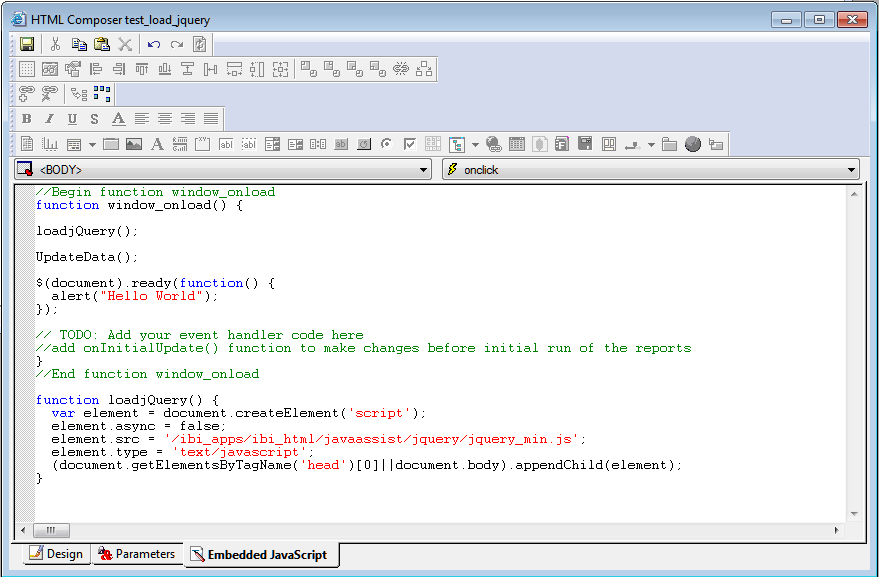Align selected objects to the right
The image size is (879, 577).
pos(119,69)
